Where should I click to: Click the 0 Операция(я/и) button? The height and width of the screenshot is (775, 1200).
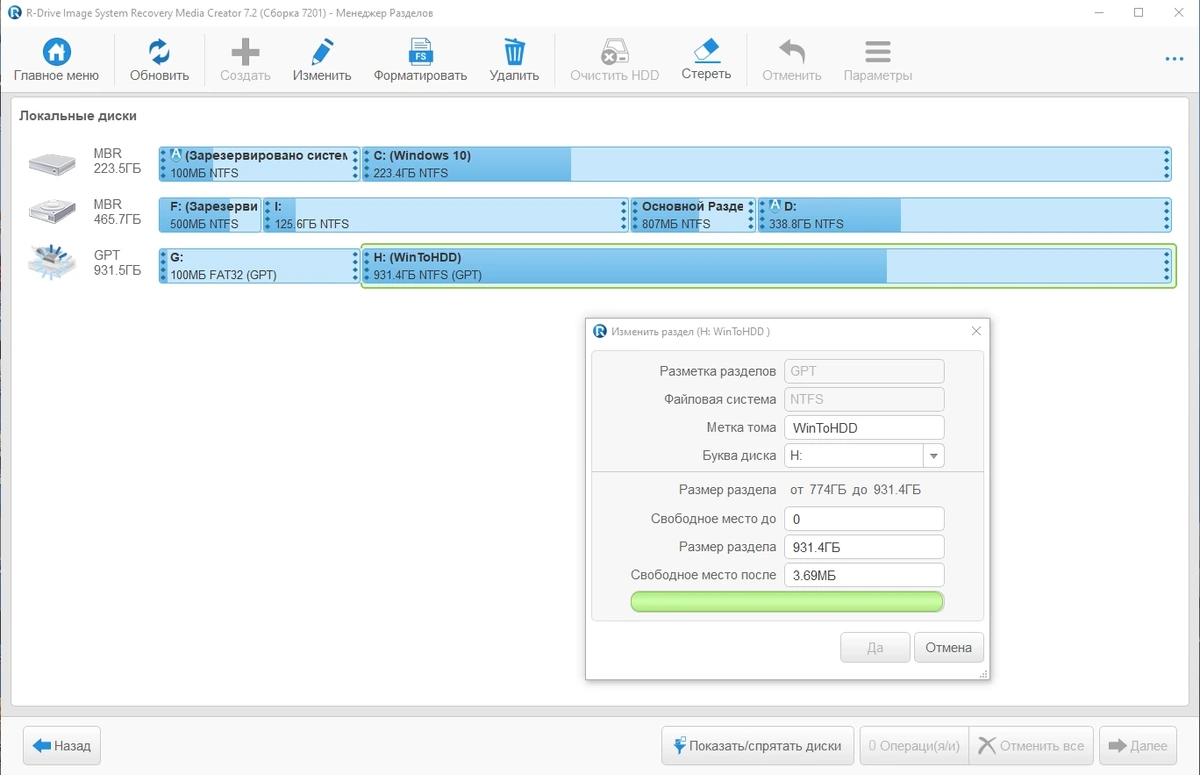(914, 745)
